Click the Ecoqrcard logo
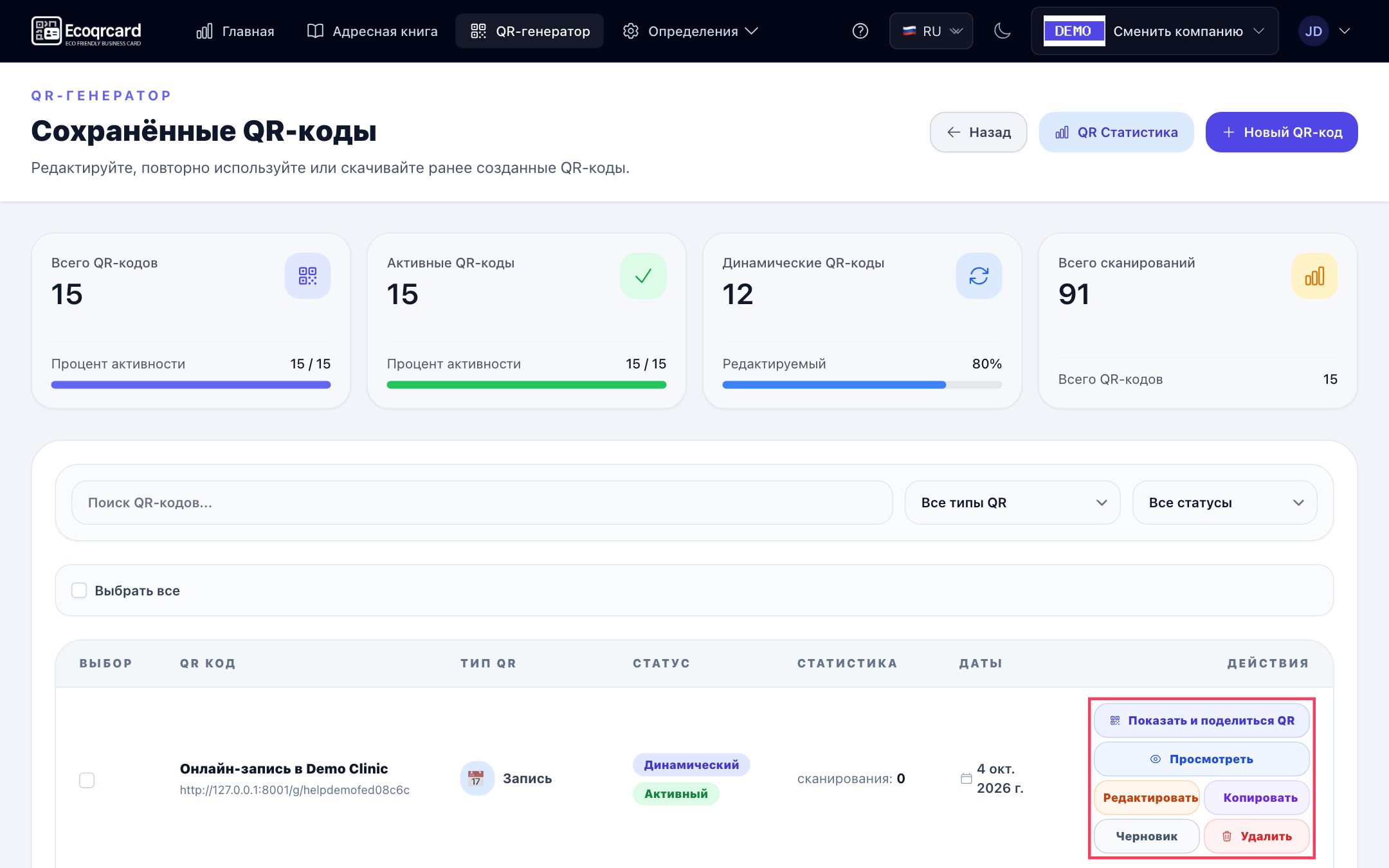The height and width of the screenshot is (868, 1389). pos(86,31)
